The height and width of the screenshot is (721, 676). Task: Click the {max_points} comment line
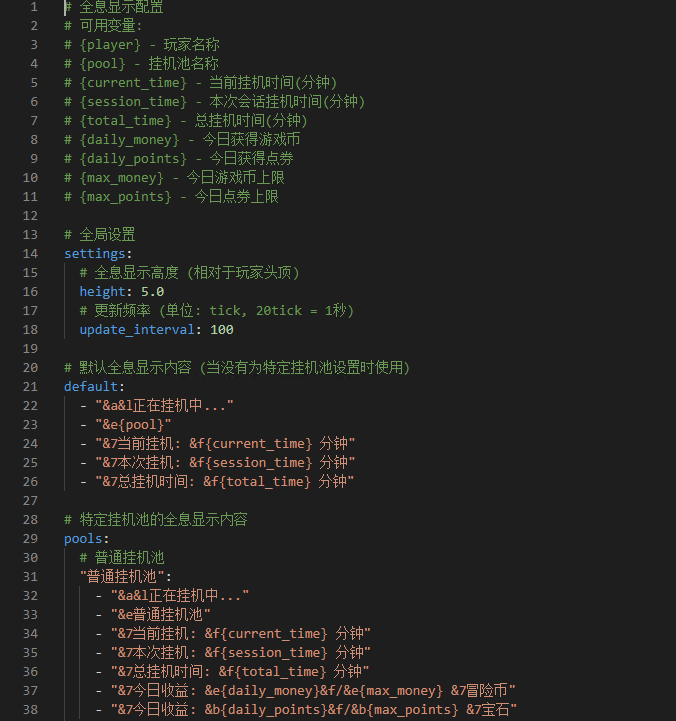(171, 197)
